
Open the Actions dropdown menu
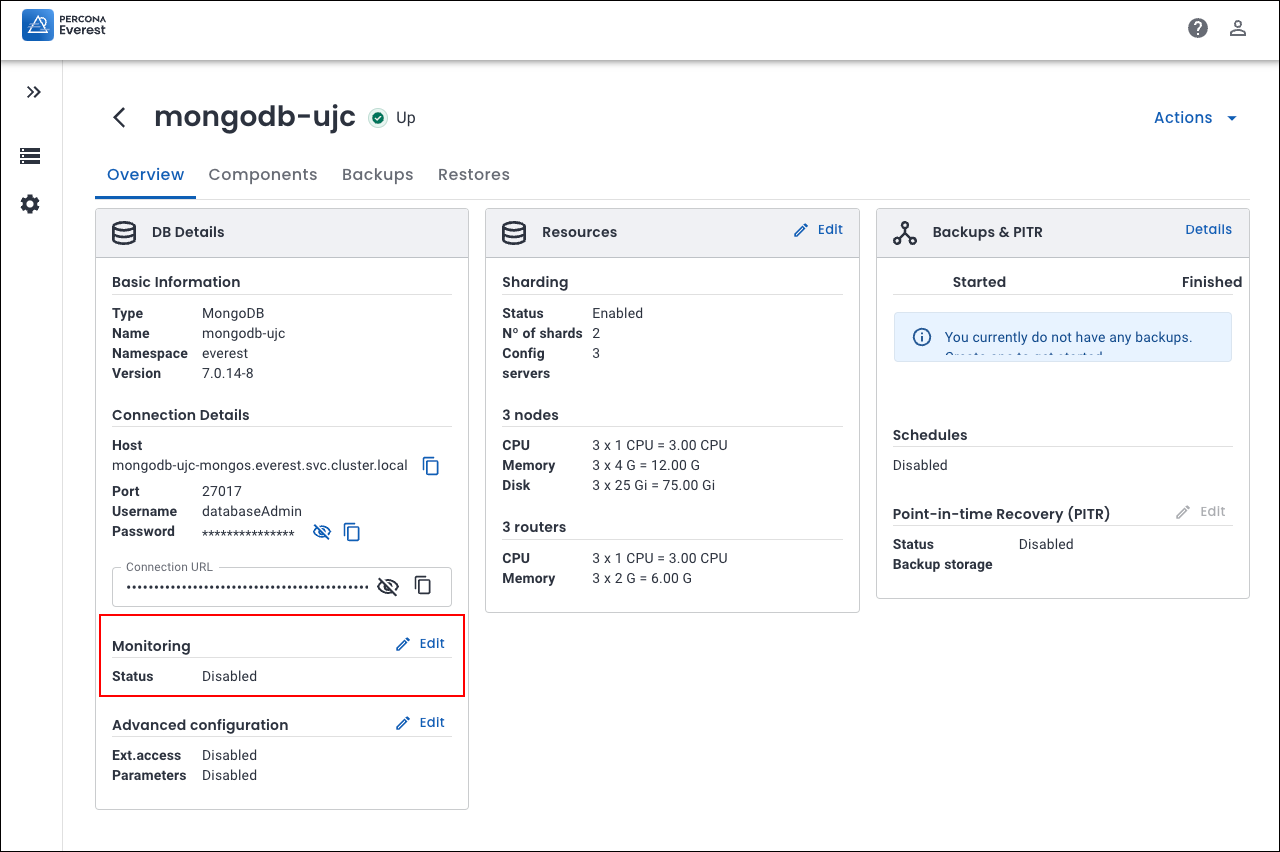coord(1195,118)
